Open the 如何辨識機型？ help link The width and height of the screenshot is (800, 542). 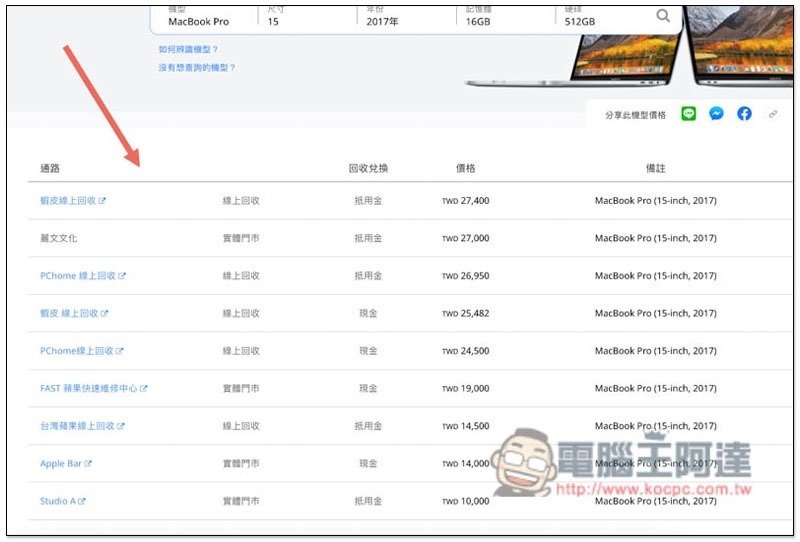click(188, 49)
